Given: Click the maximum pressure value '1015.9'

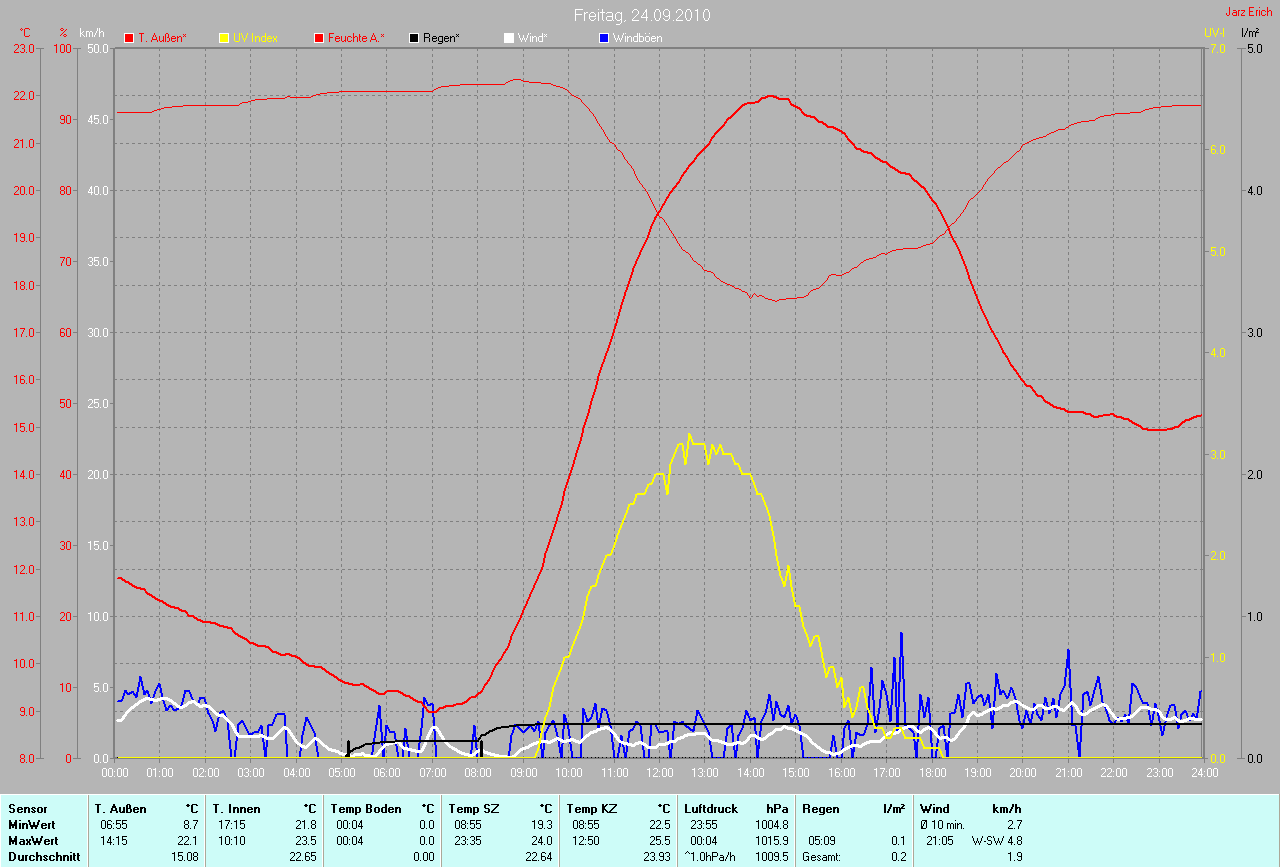Looking at the screenshot, I should pos(771,841).
